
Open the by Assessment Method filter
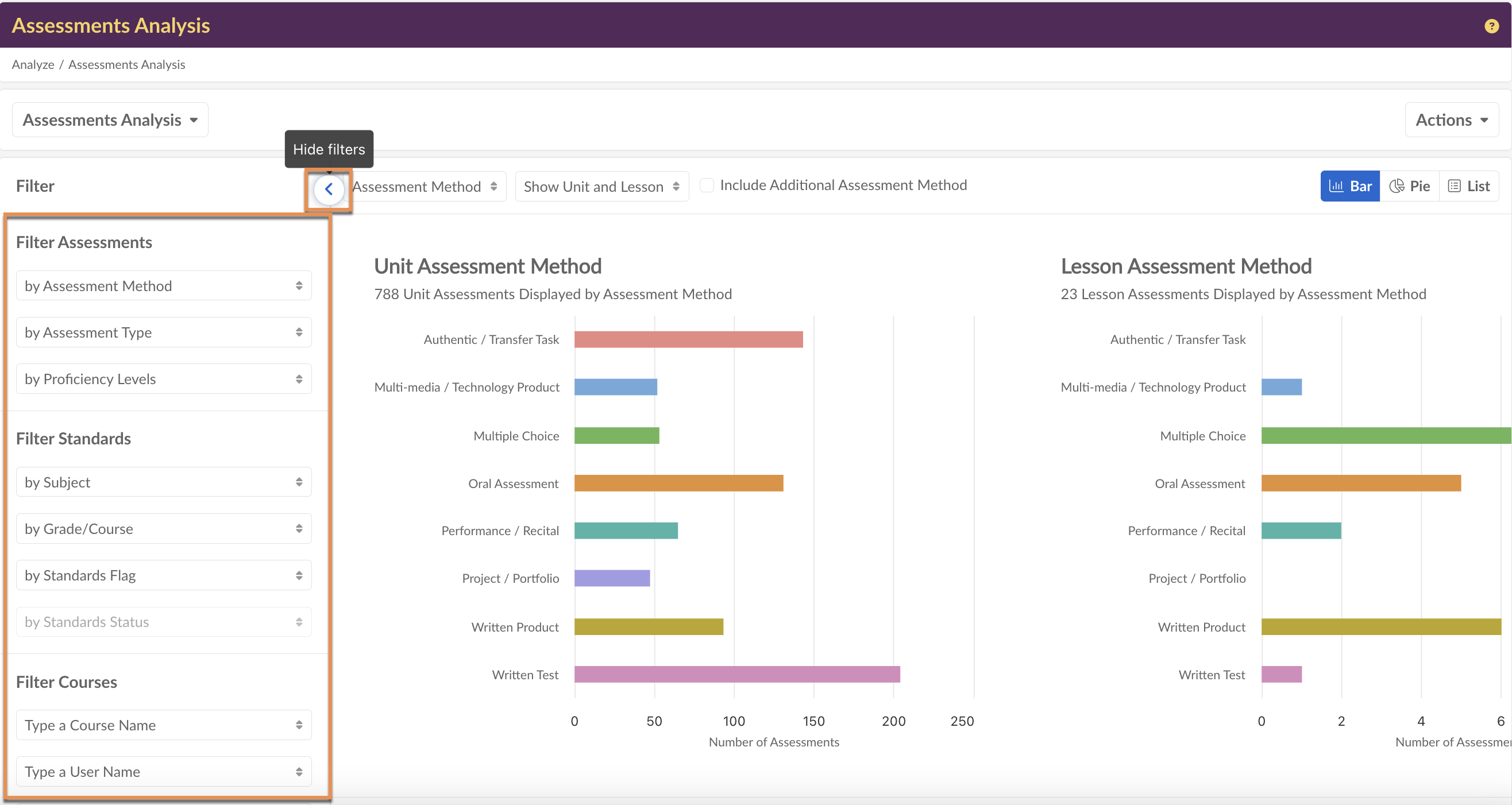coord(163,286)
